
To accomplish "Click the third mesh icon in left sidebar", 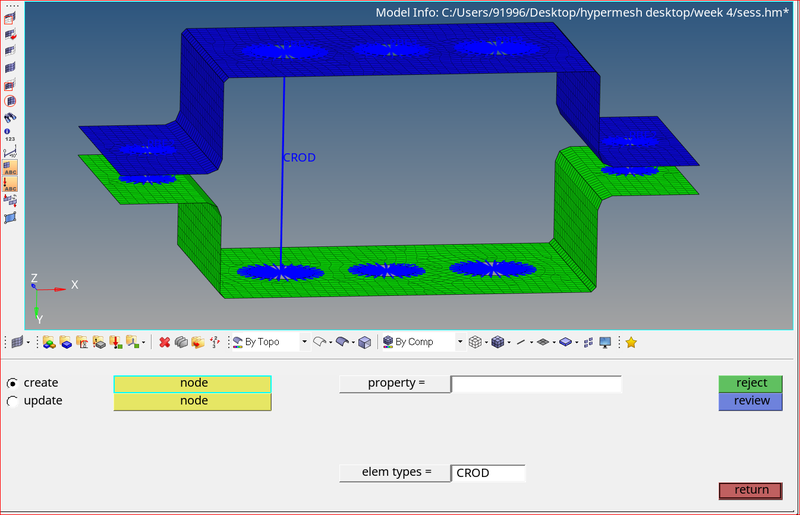I will (10, 51).
